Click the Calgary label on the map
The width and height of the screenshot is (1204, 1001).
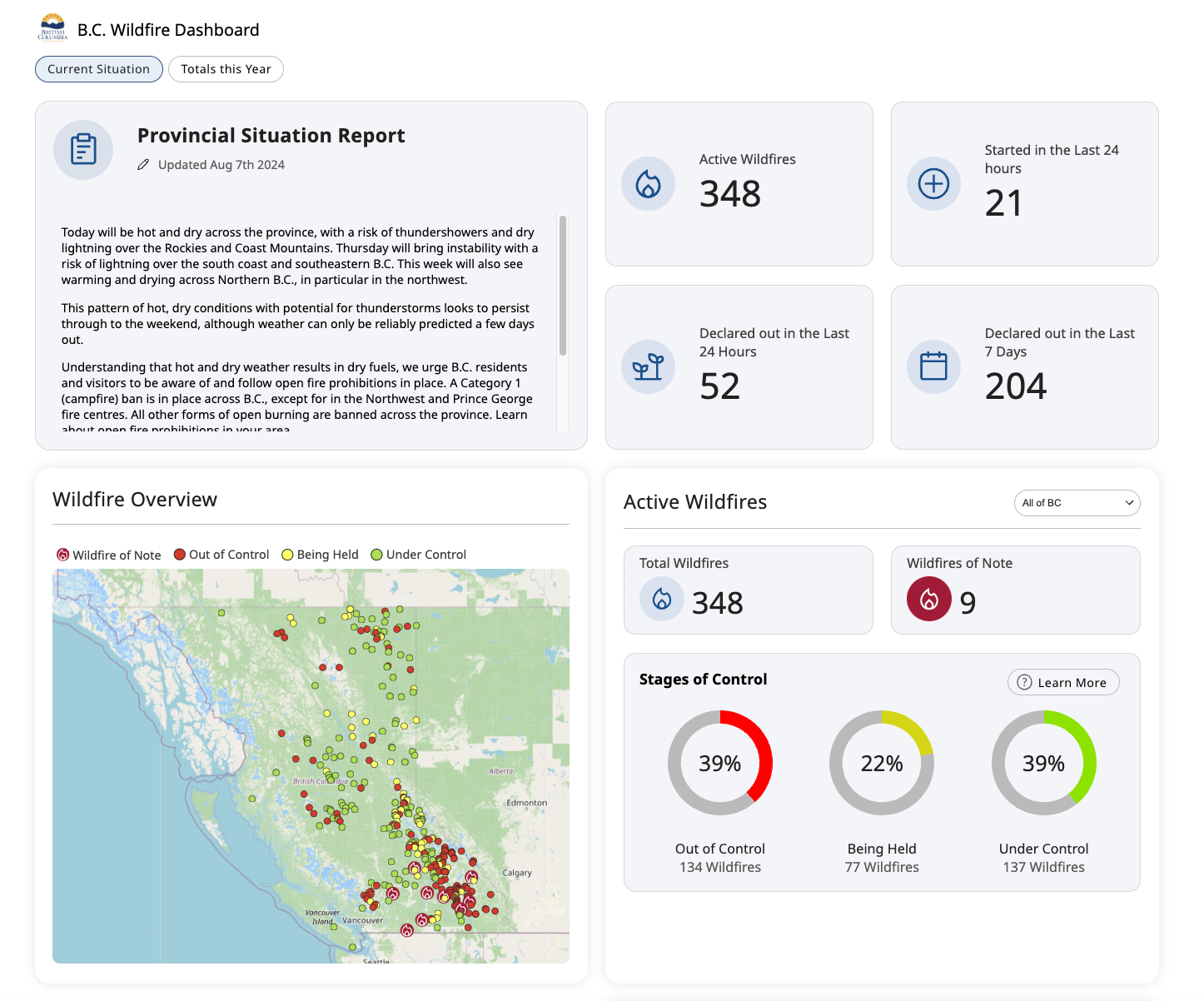coord(517,873)
